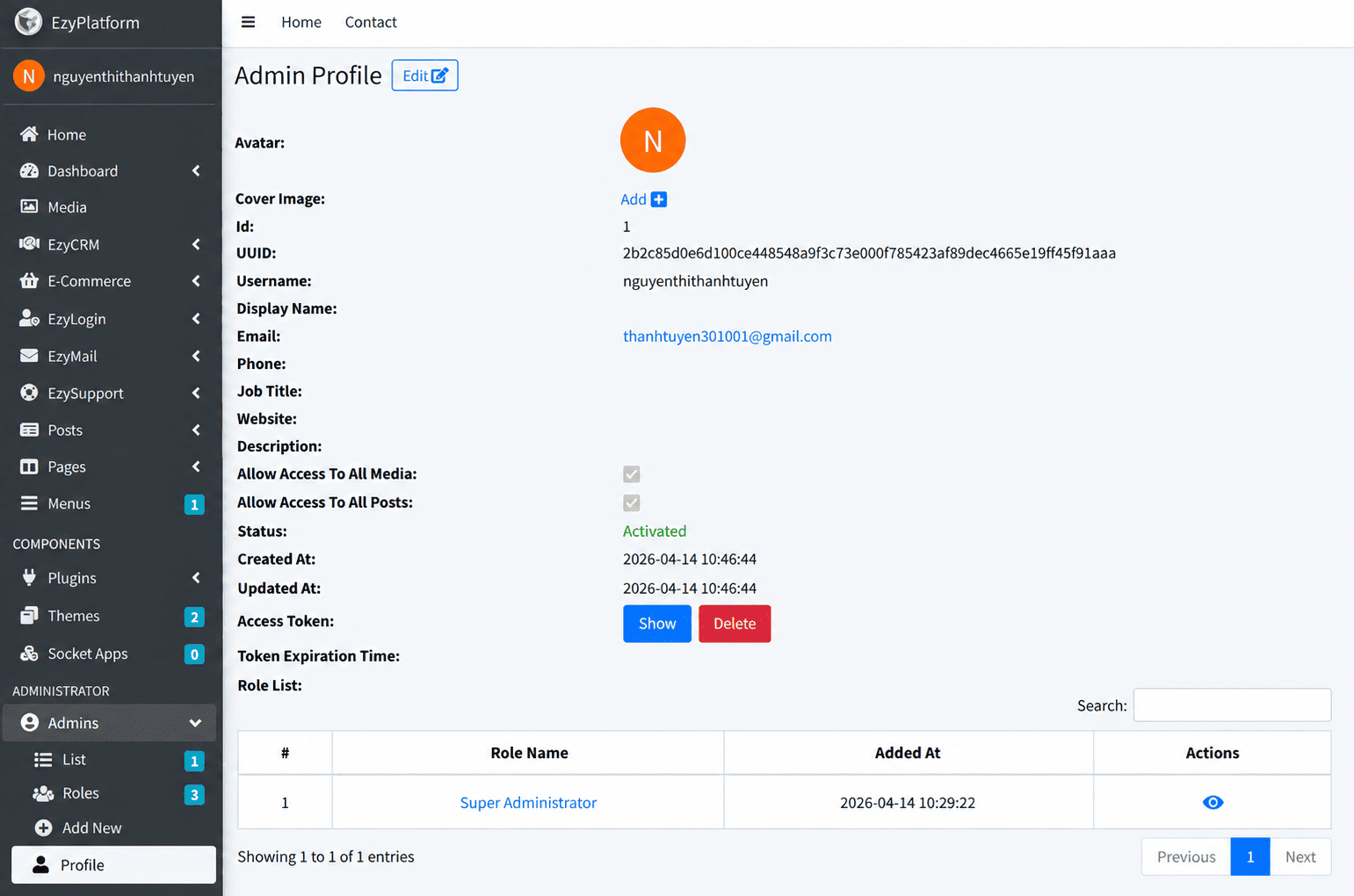Open the Home link in top navbar
Viewport: 1354px width, 896px height.
[301, 22]
